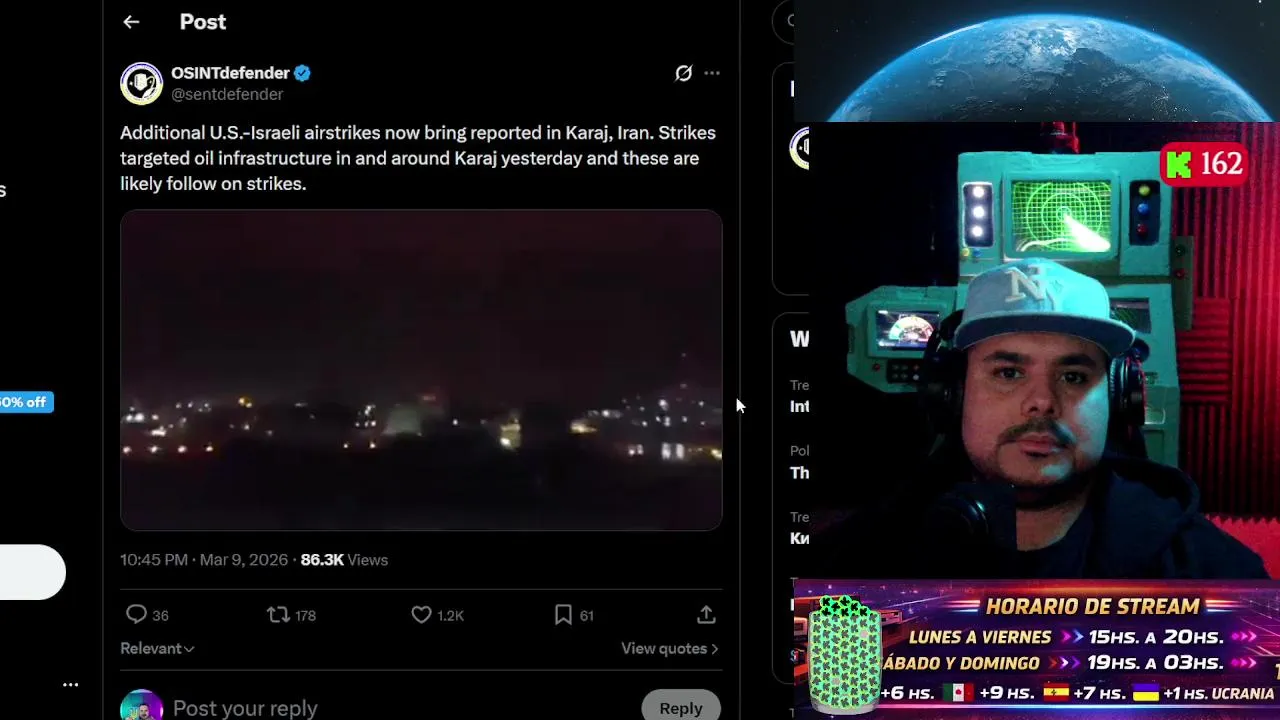Open the post's three-dot more menu
This screenshot has width=1280, height=720.
coord(712,73)
